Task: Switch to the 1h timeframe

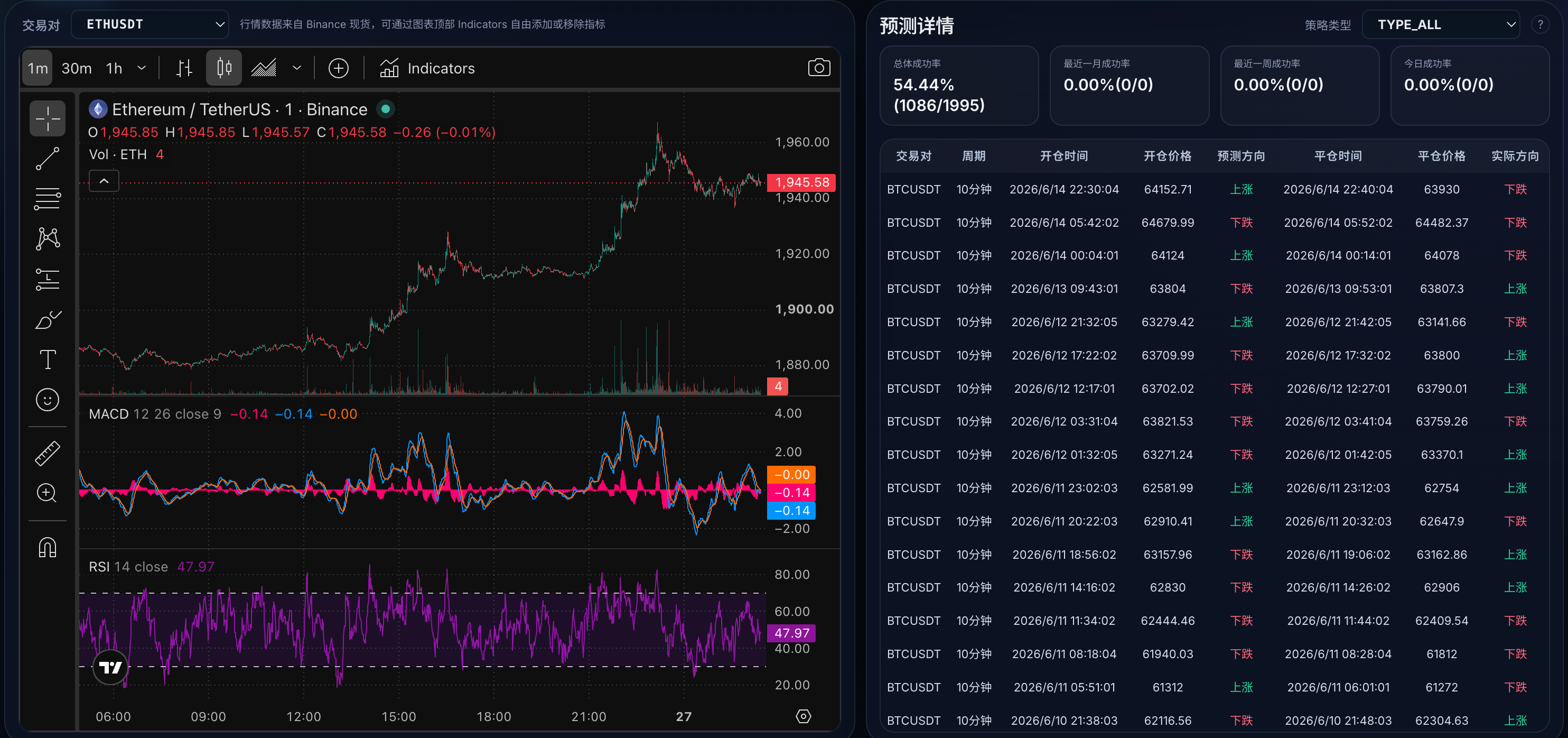Action: (115, 68)
